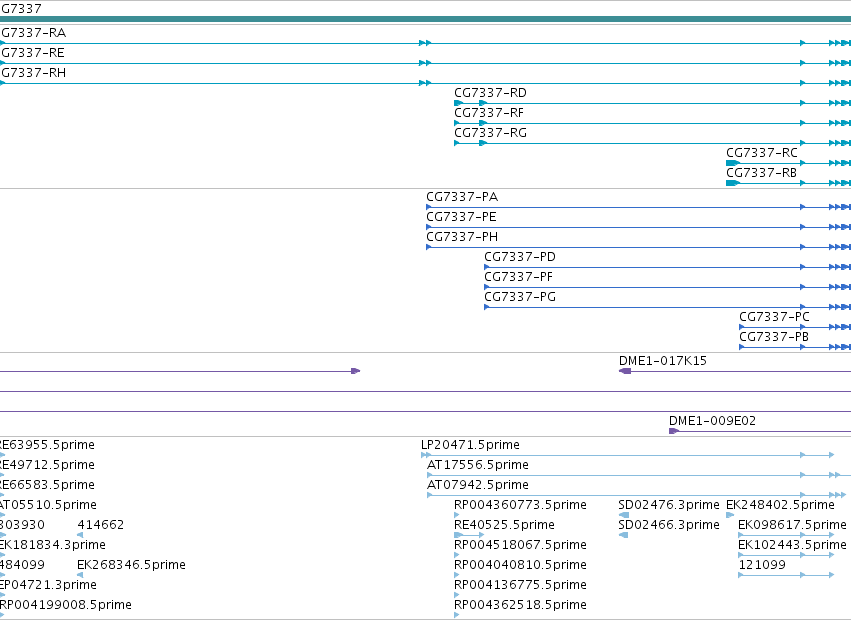Viewport: 851px width, 620px height.
Task: Select protein CG7337-PH
Action: point(462,237)
